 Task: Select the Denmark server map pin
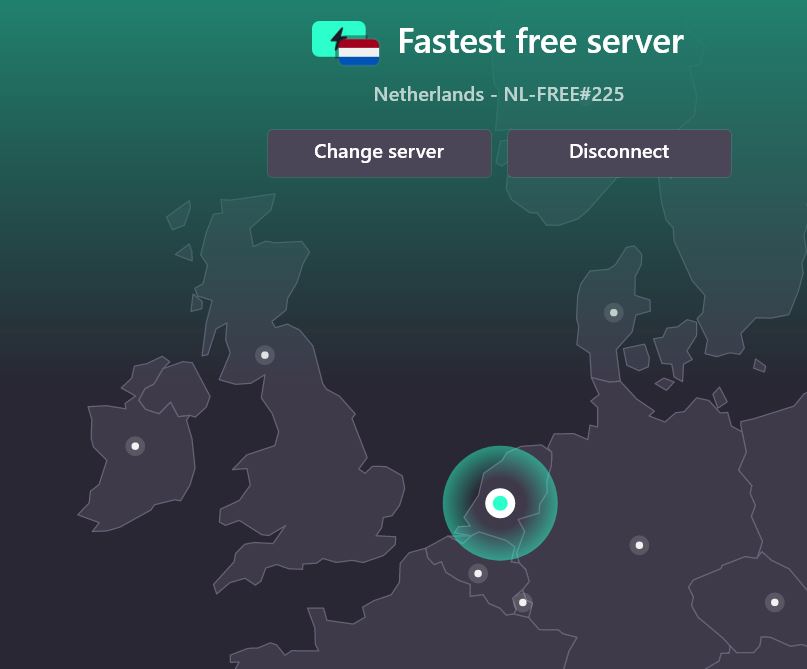pyautogui.click(x=613, y=312)
